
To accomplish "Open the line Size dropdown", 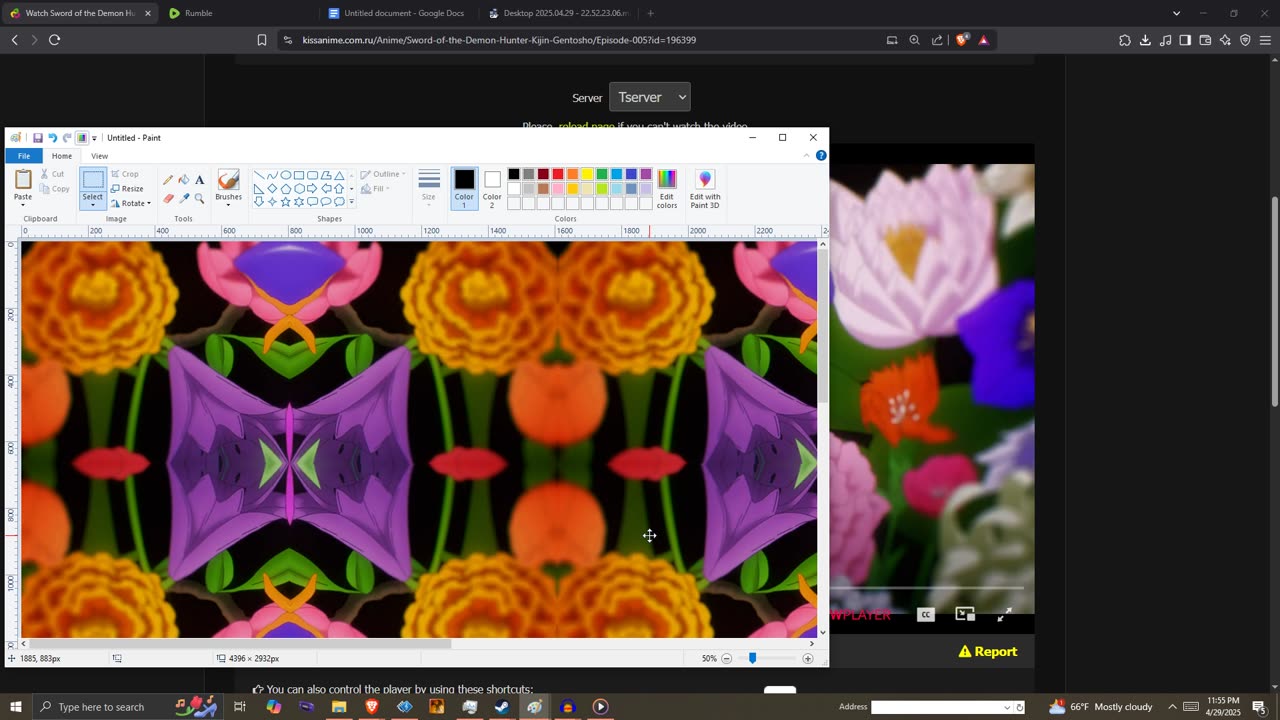I will click(429, 188).
